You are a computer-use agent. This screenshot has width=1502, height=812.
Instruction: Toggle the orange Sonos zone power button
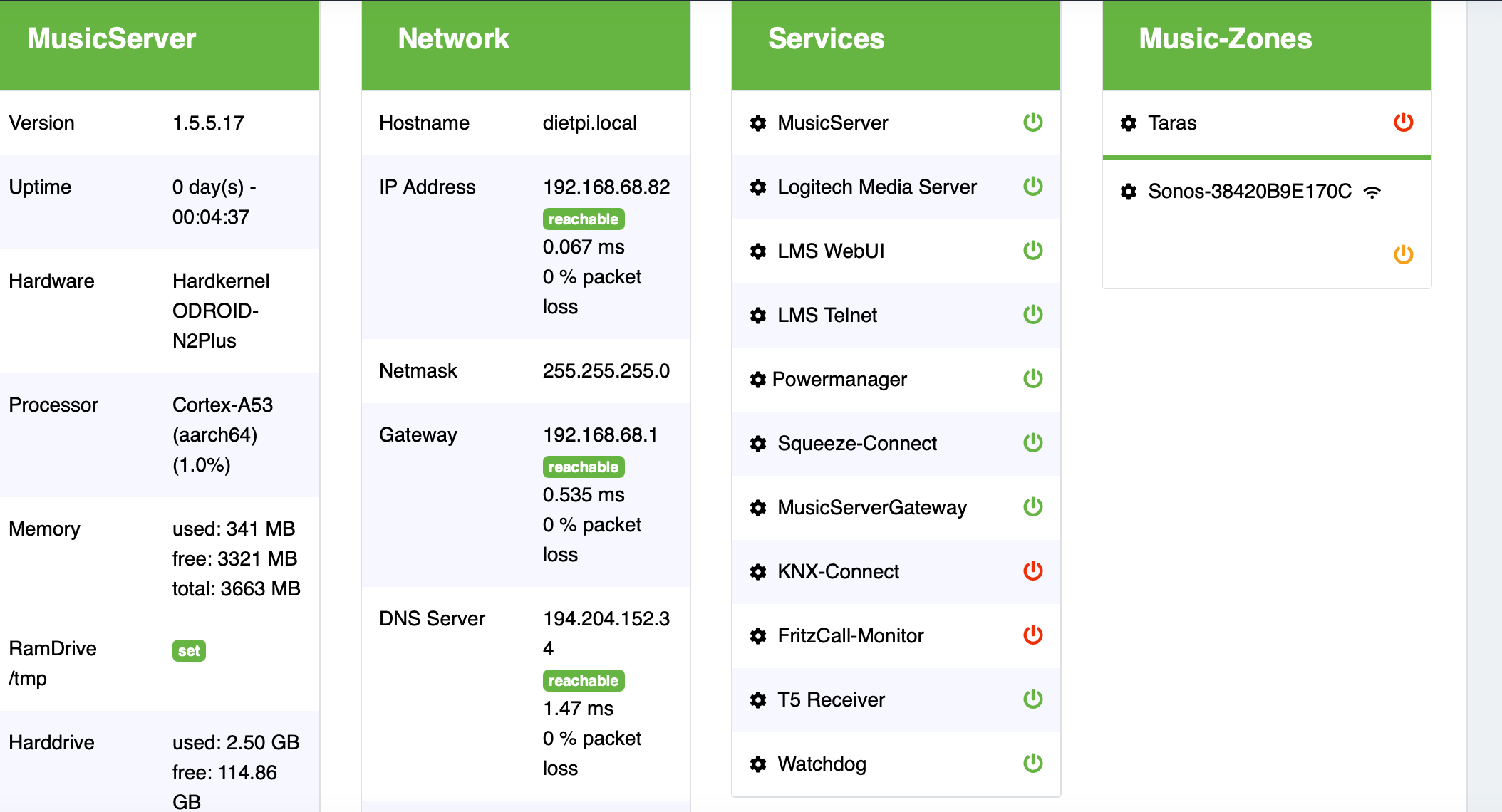tap(1404, 254)
